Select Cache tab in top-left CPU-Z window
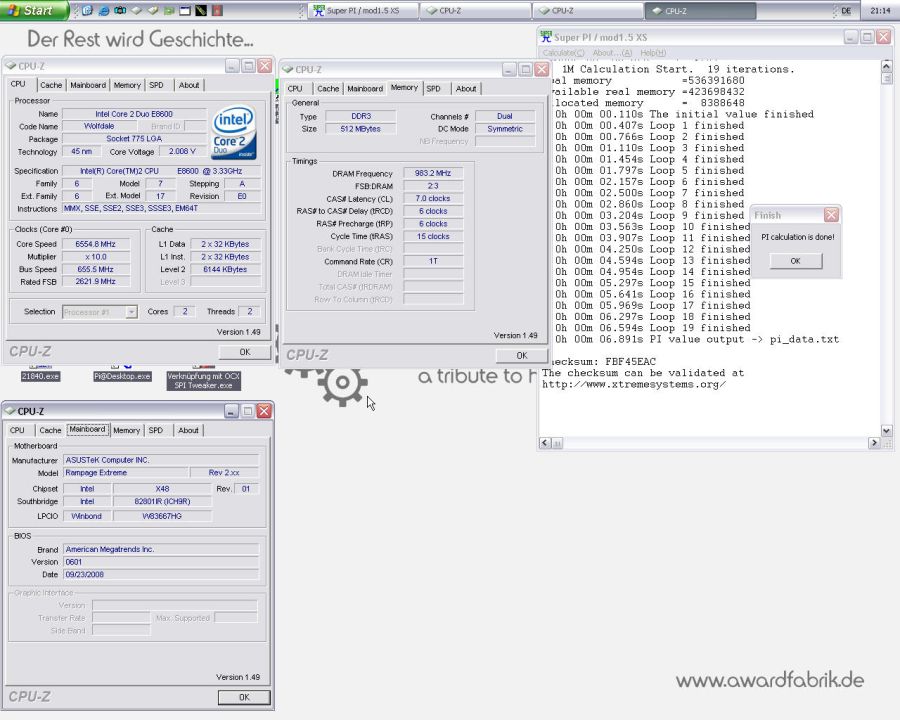Image resolution: width=900 pixels, height=720 pixels. (51, 85)
